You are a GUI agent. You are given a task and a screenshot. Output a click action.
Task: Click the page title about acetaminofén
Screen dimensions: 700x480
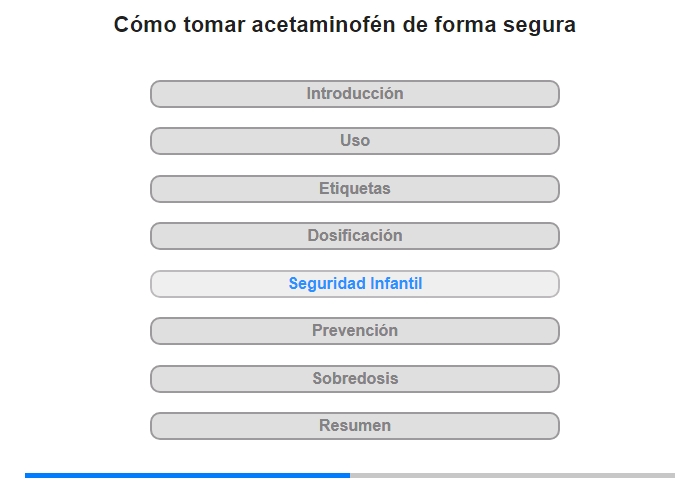(345, 25)
